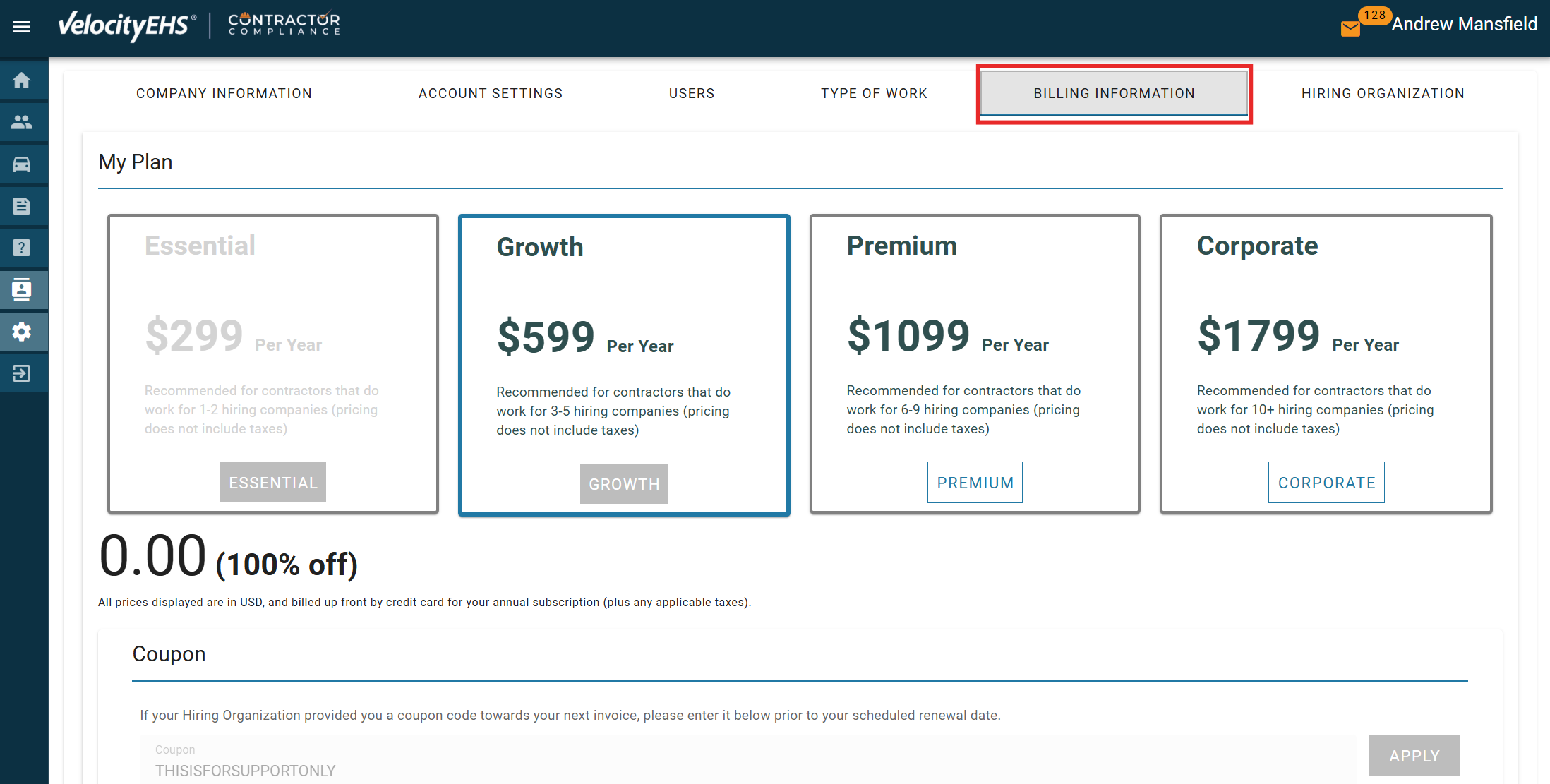Open the Account Settings tab

pos(491,93)
